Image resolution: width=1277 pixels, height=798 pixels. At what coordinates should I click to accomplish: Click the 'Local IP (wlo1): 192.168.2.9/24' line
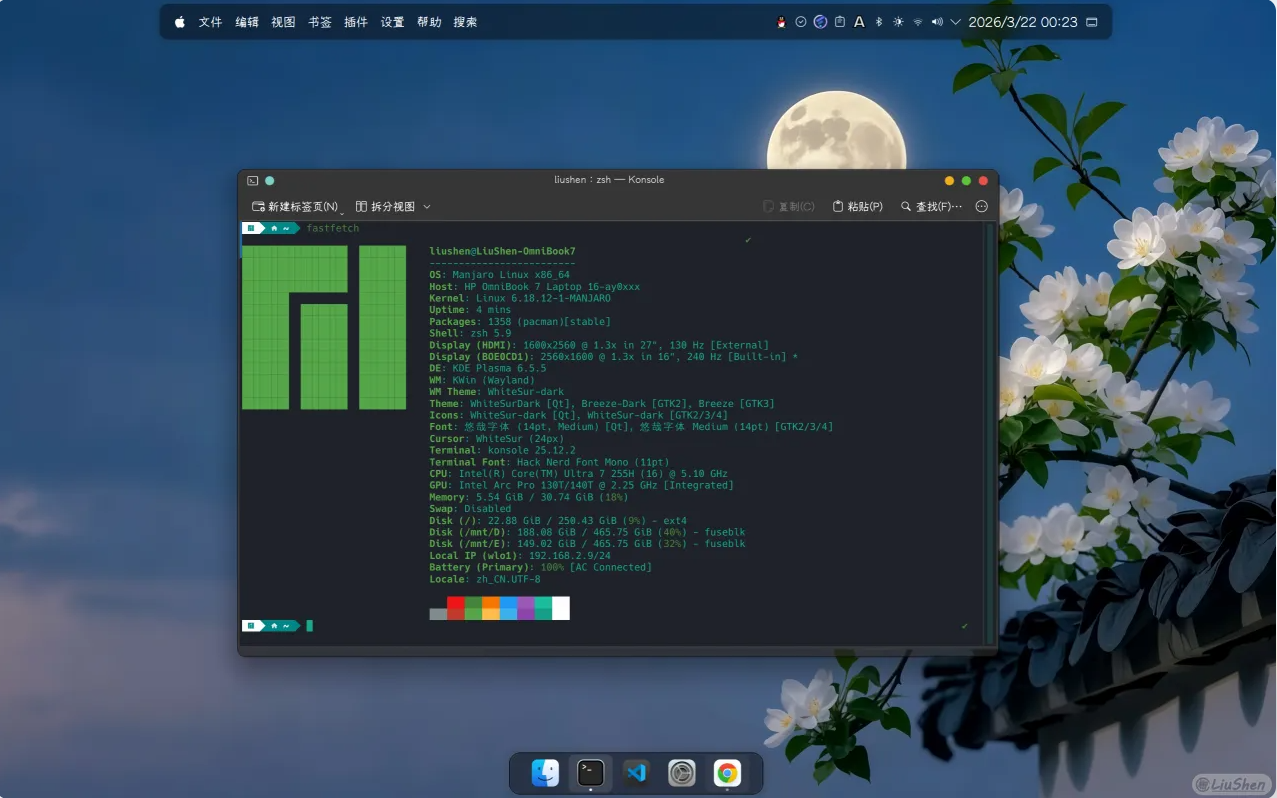click(520, 555)
